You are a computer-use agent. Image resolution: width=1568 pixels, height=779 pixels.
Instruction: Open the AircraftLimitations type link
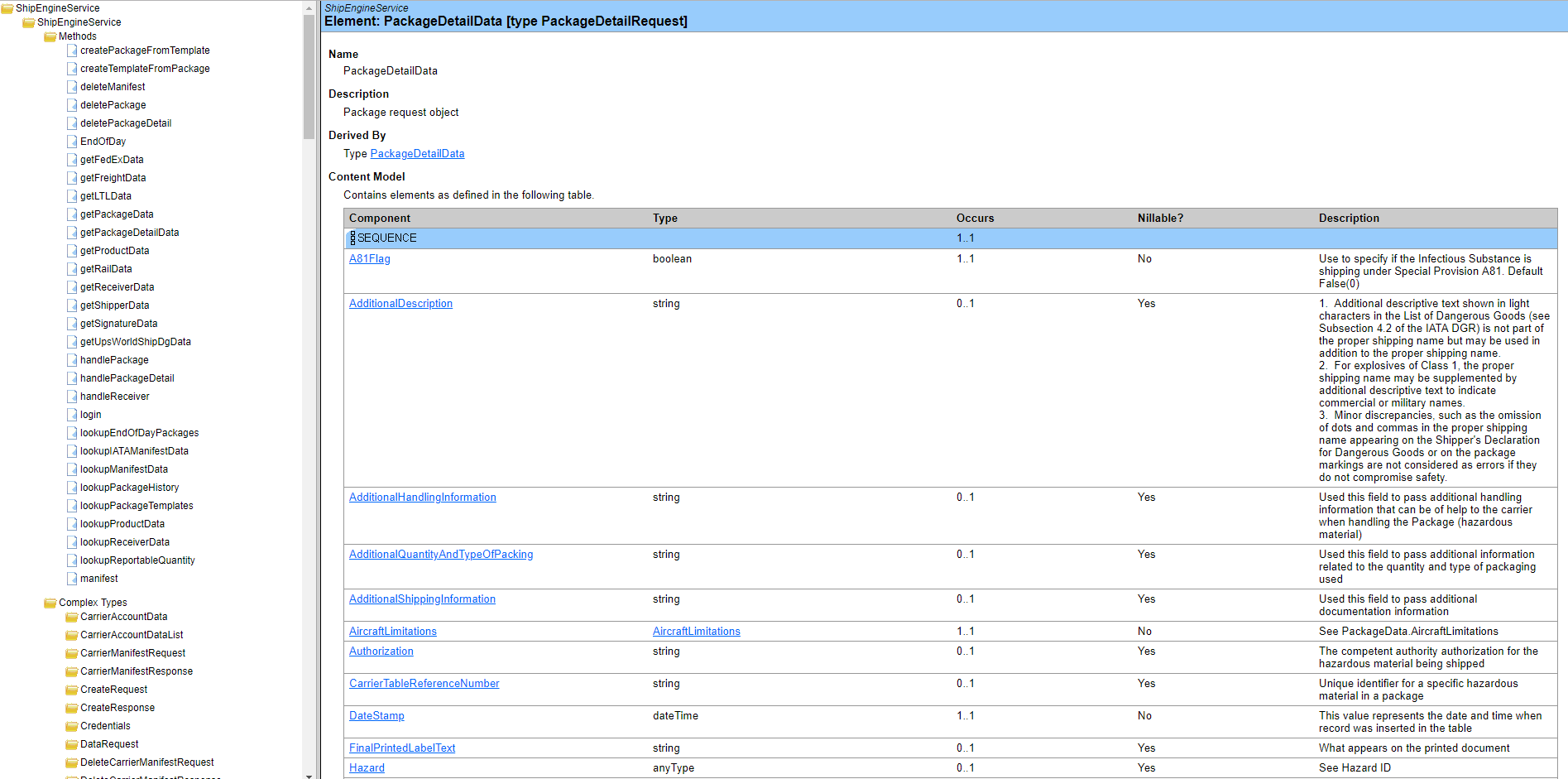tap(697, 632)
